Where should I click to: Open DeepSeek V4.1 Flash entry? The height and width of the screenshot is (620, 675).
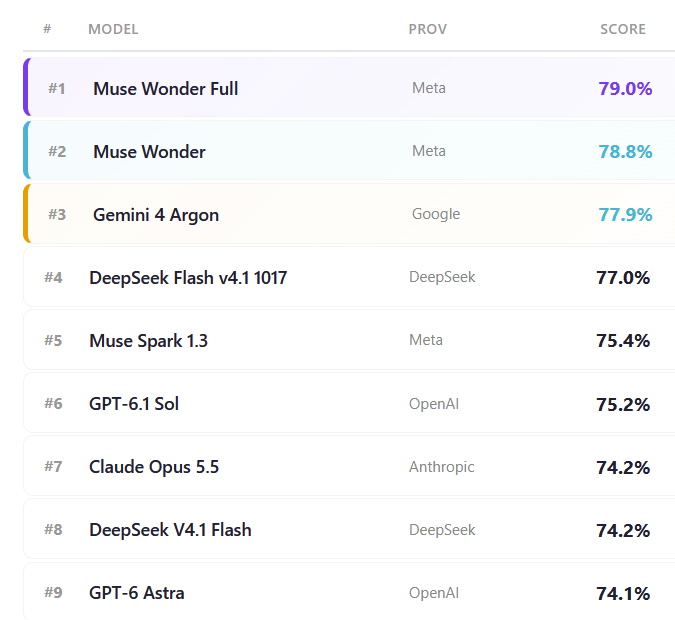pos(170,530)
